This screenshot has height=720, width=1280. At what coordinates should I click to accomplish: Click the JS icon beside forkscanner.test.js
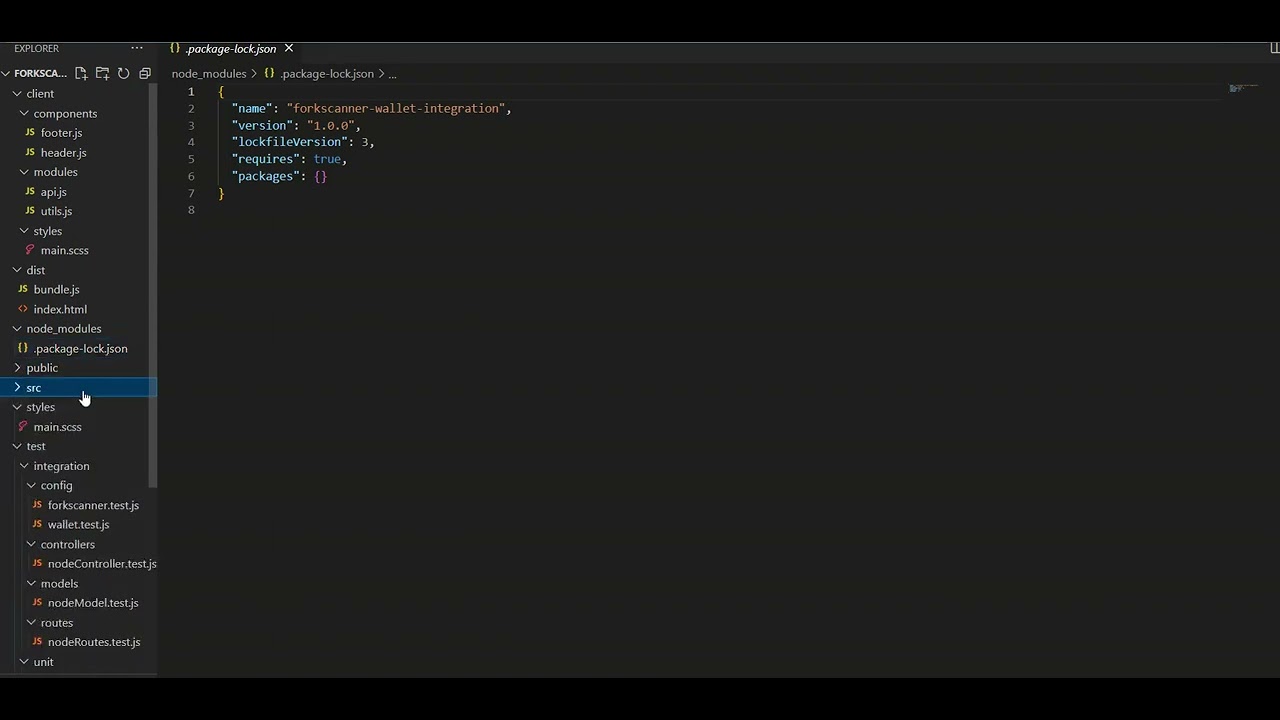(x=37, y=505)
